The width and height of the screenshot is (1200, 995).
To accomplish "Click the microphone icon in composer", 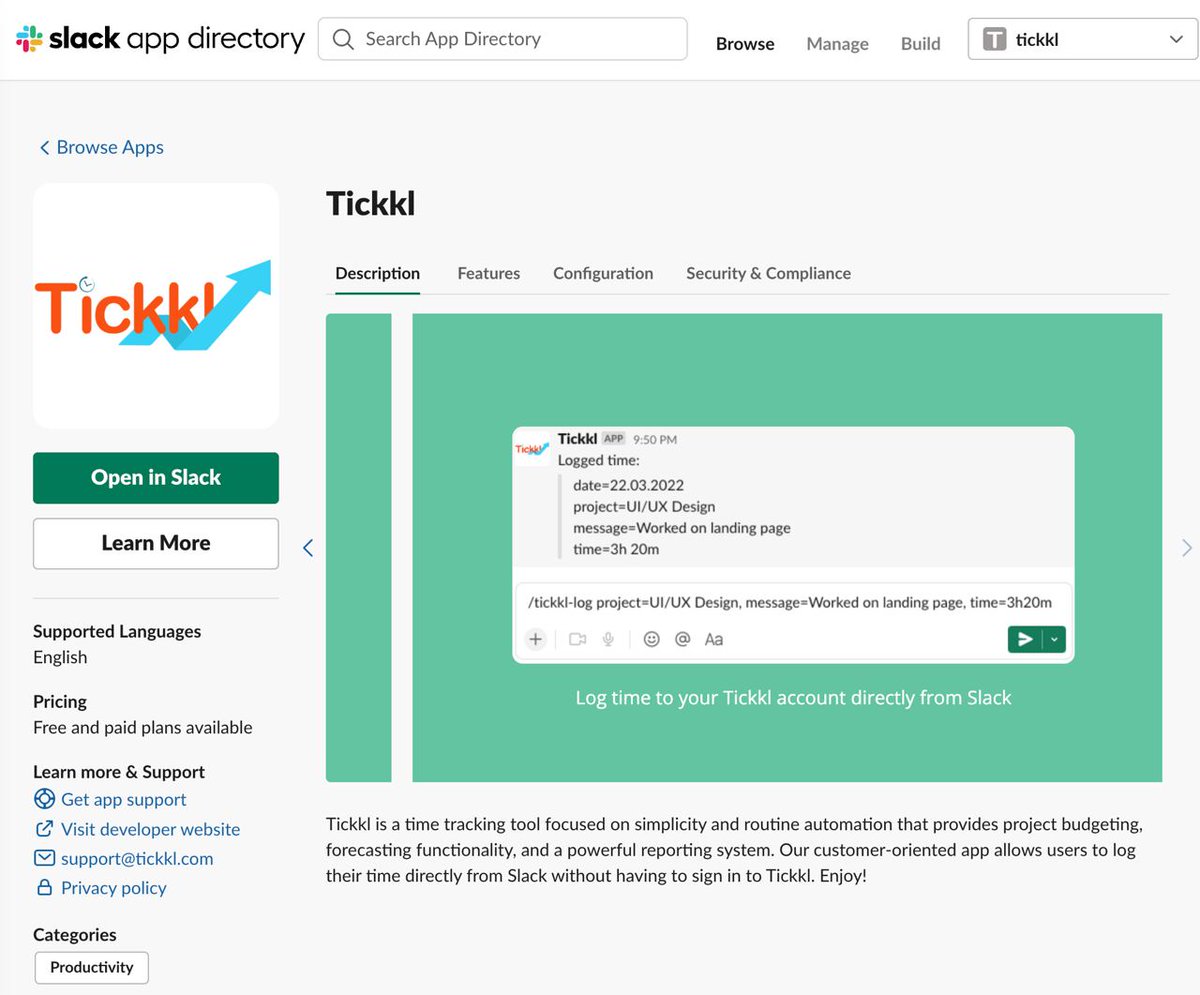I will [608, 639].
